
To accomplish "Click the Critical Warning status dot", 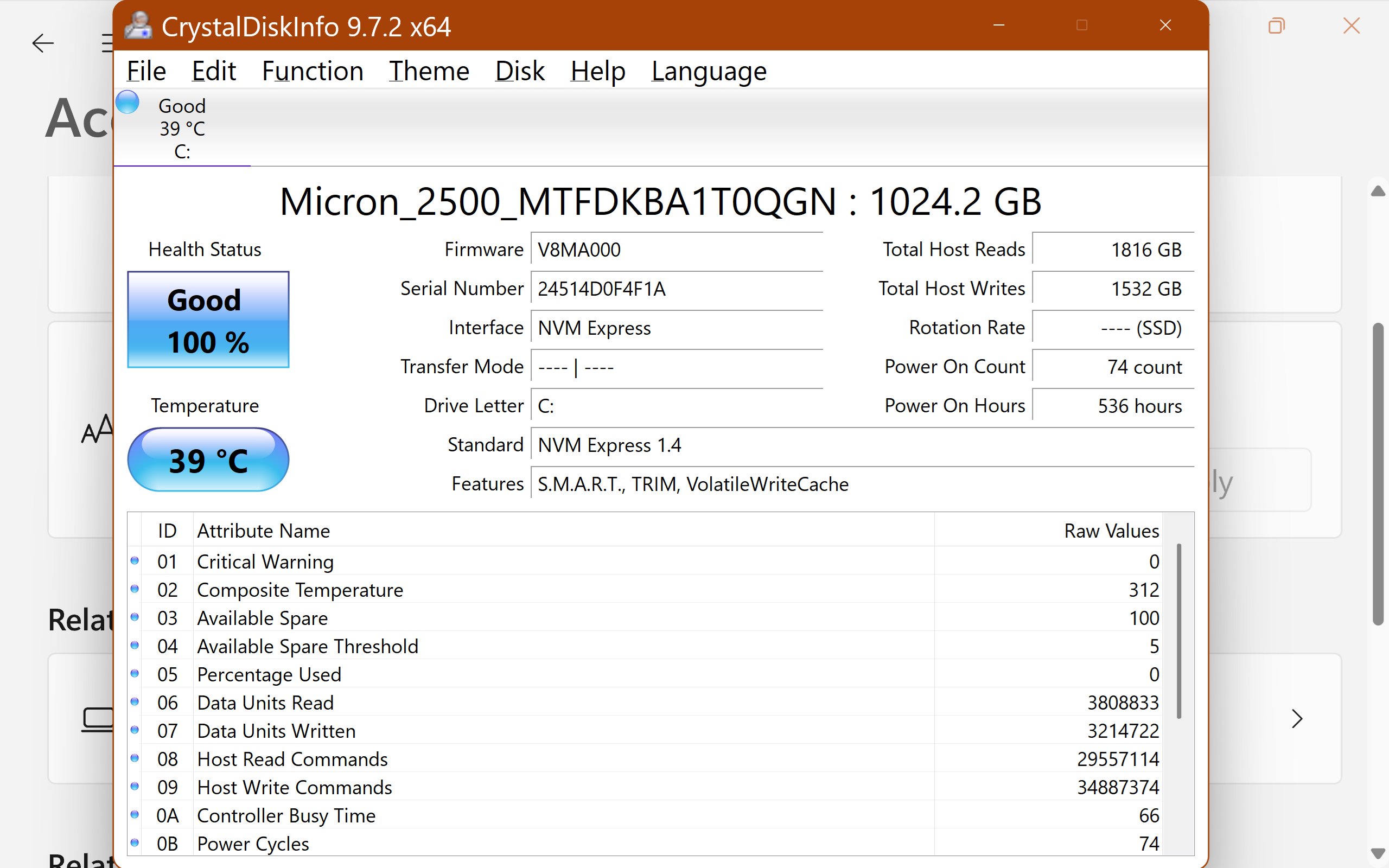I will point(135,561).
